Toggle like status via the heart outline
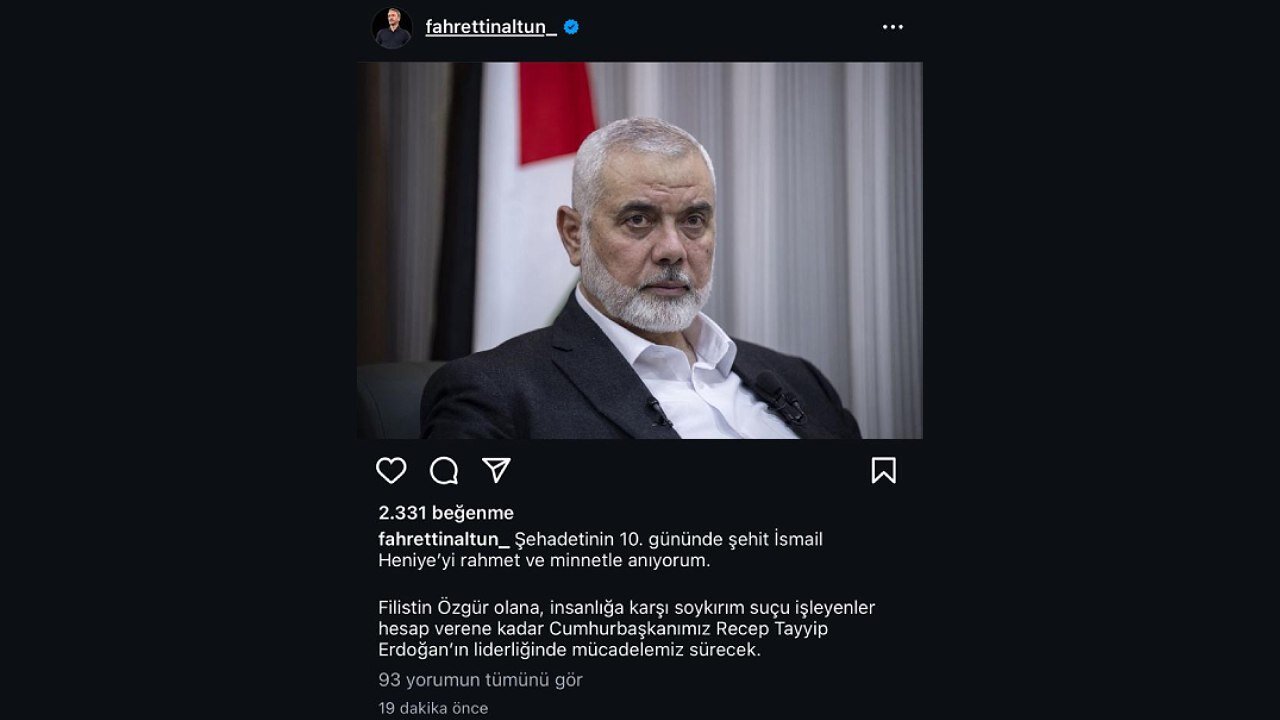This screenshot has height=720, width=1280. pyautogui.click(x=394, y=470)
